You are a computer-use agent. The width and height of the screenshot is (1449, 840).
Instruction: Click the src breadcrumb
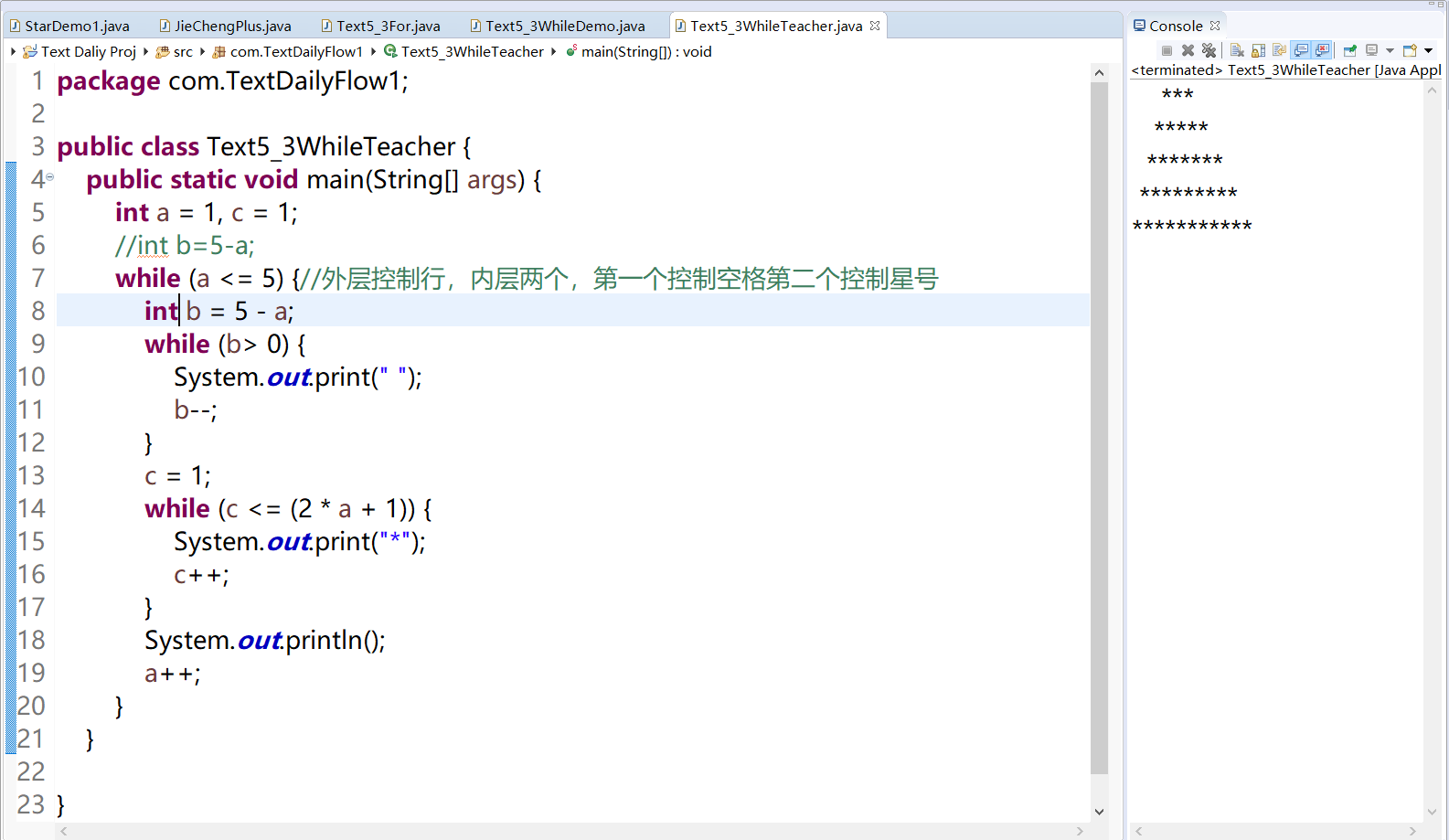(x=175, y=51)
